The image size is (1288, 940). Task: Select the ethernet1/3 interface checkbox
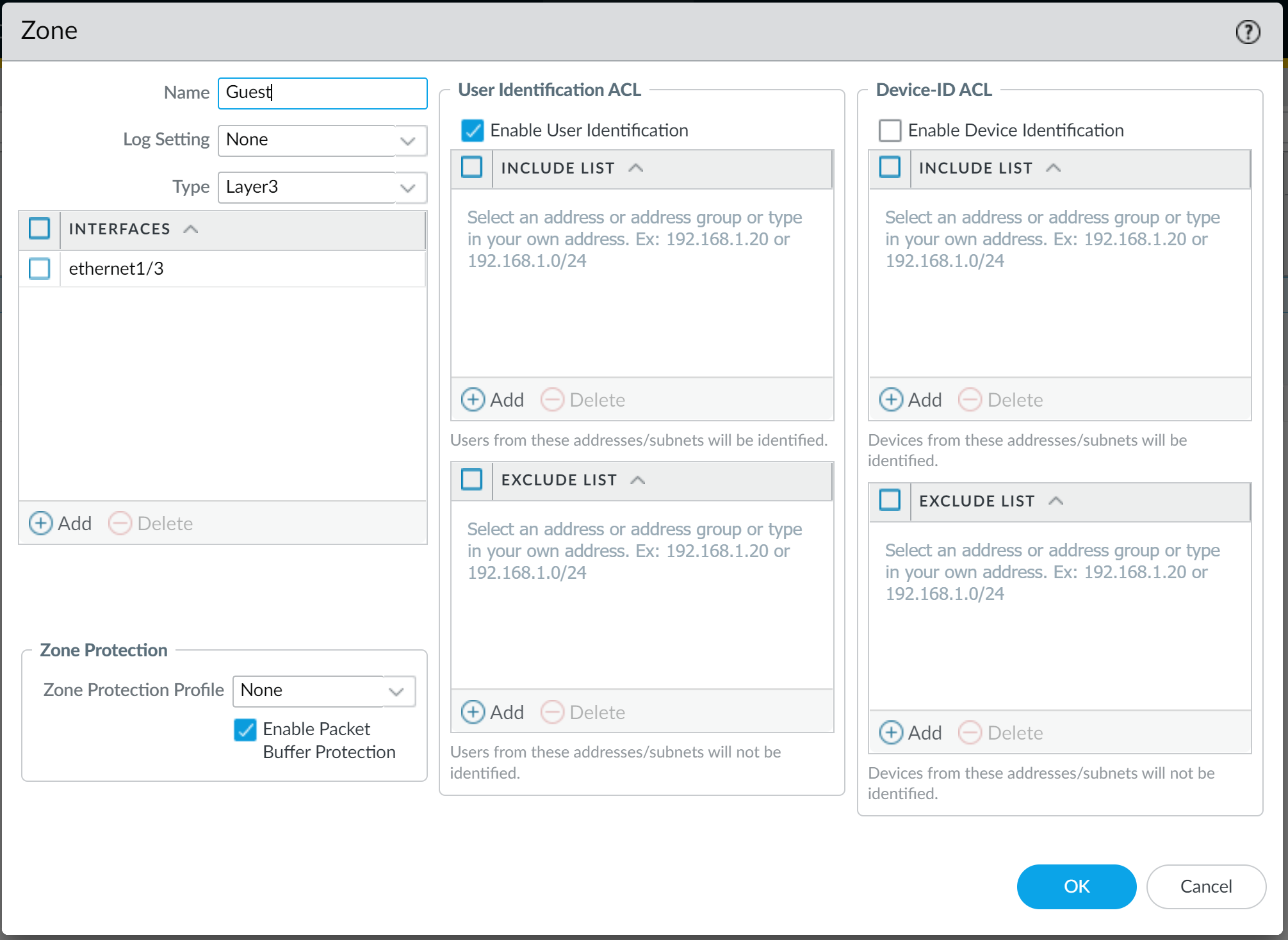[40, 268]
